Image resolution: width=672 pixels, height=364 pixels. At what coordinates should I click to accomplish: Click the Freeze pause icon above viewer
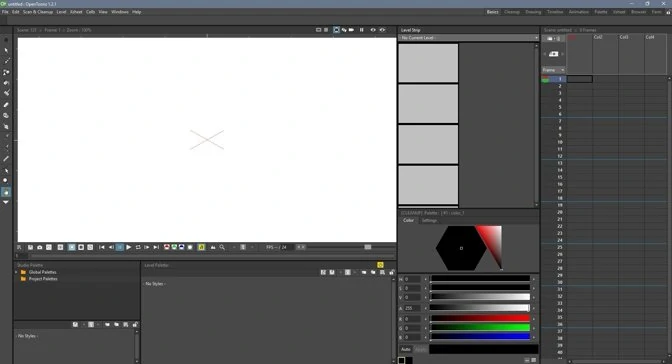[361, 30]
